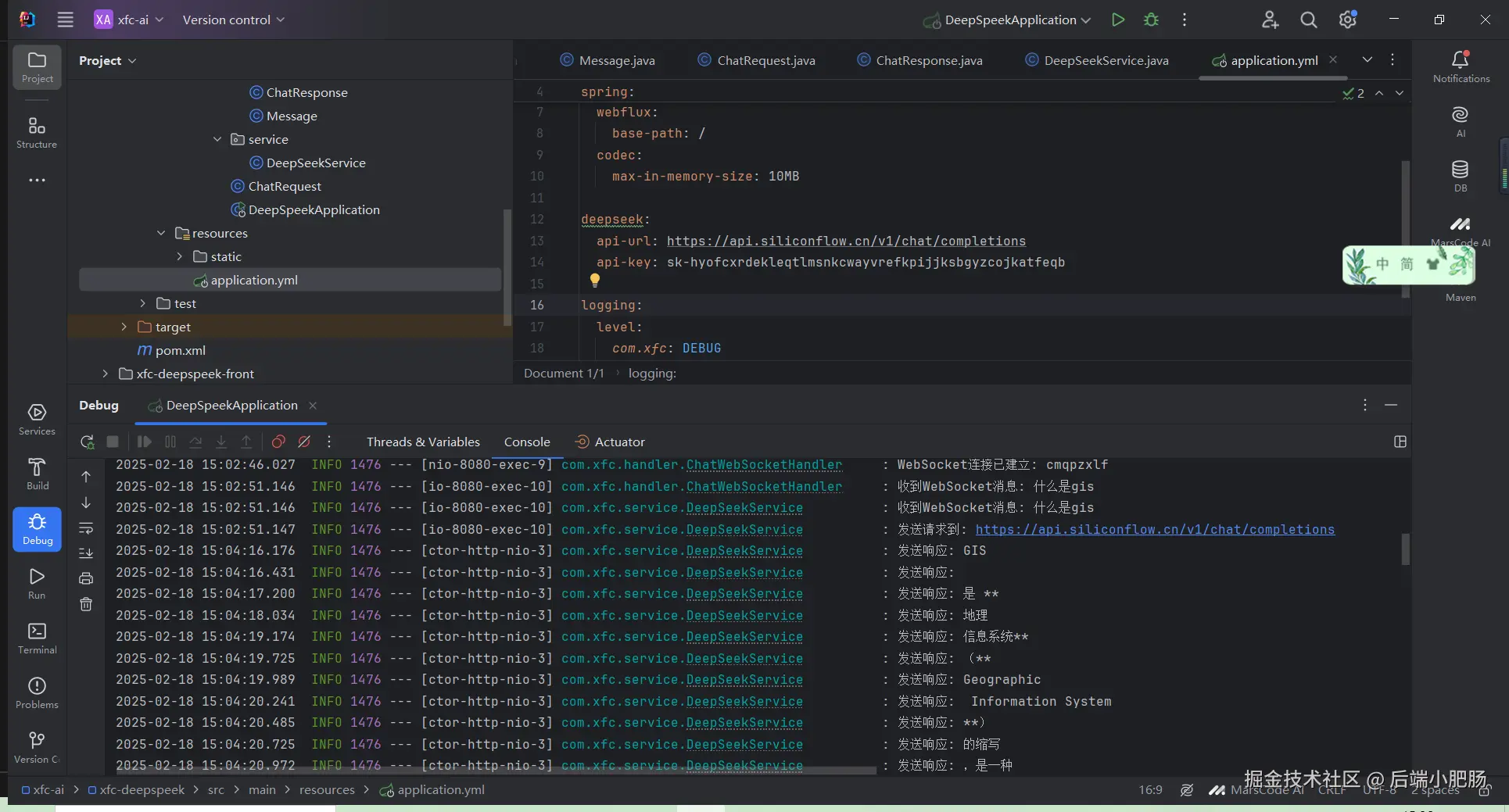
Task: Click the siliconflow API URL in the console
Action: 1154,530
